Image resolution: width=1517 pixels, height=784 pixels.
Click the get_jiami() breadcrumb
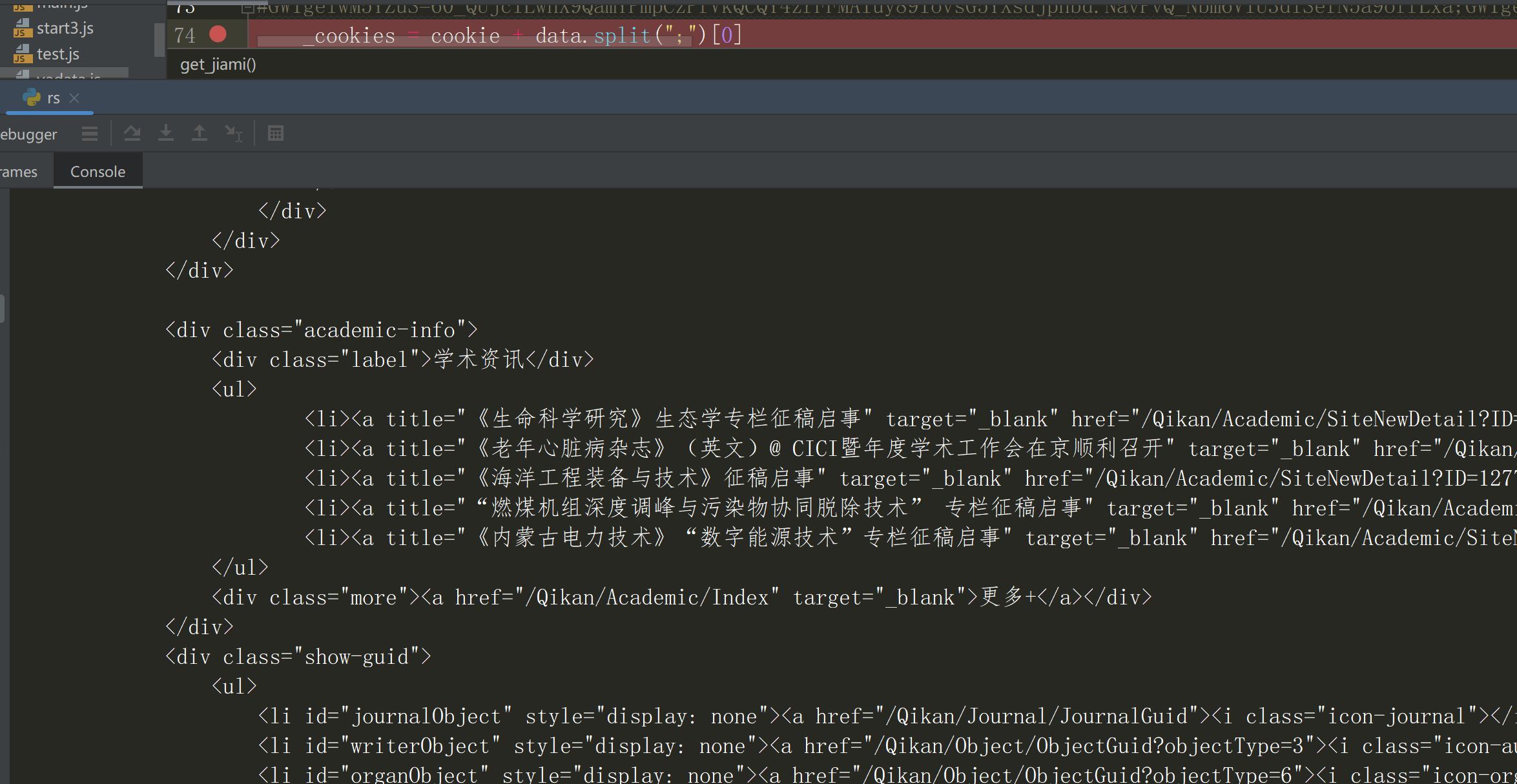point(218,65)
